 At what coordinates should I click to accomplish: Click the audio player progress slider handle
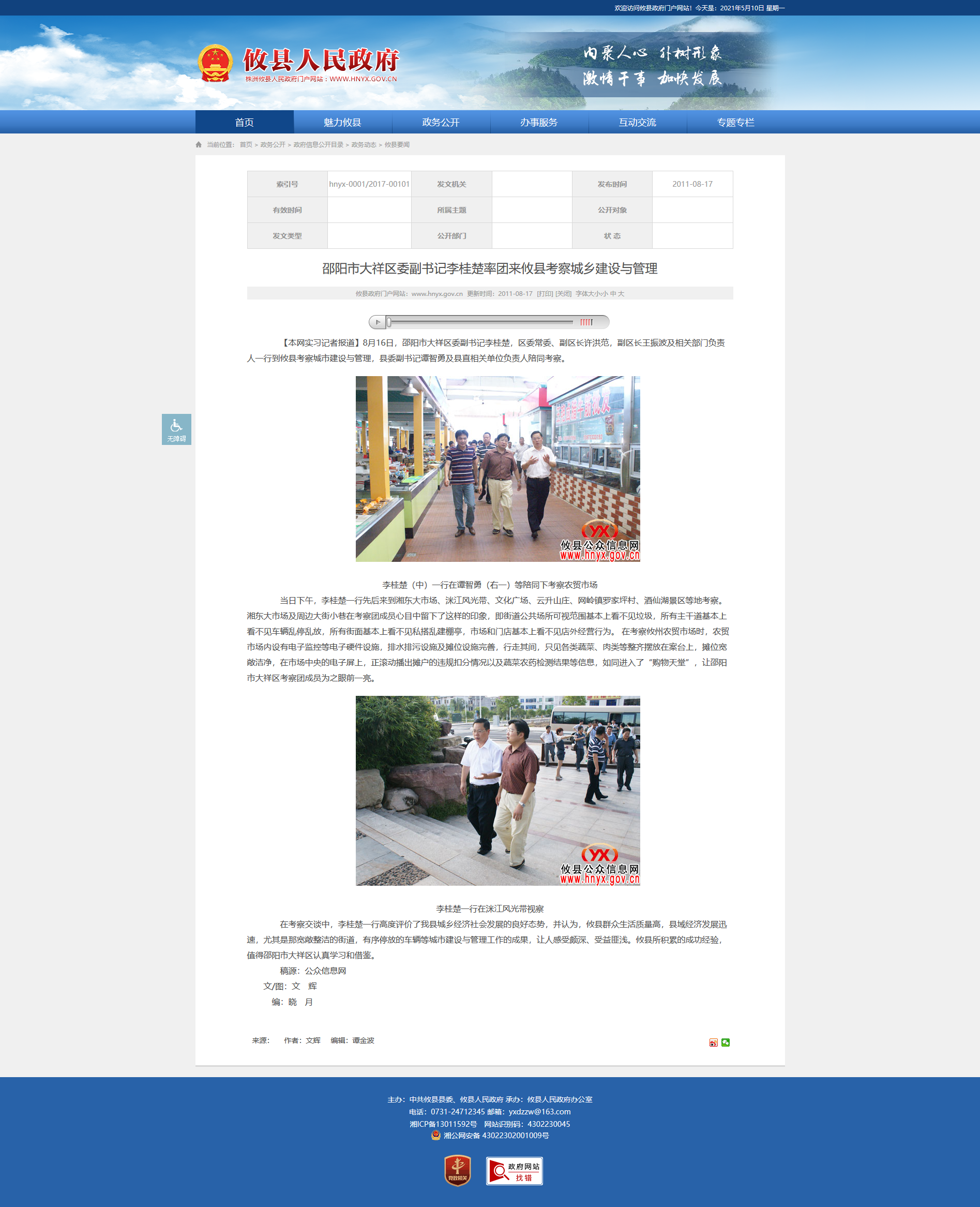[389, 322]
